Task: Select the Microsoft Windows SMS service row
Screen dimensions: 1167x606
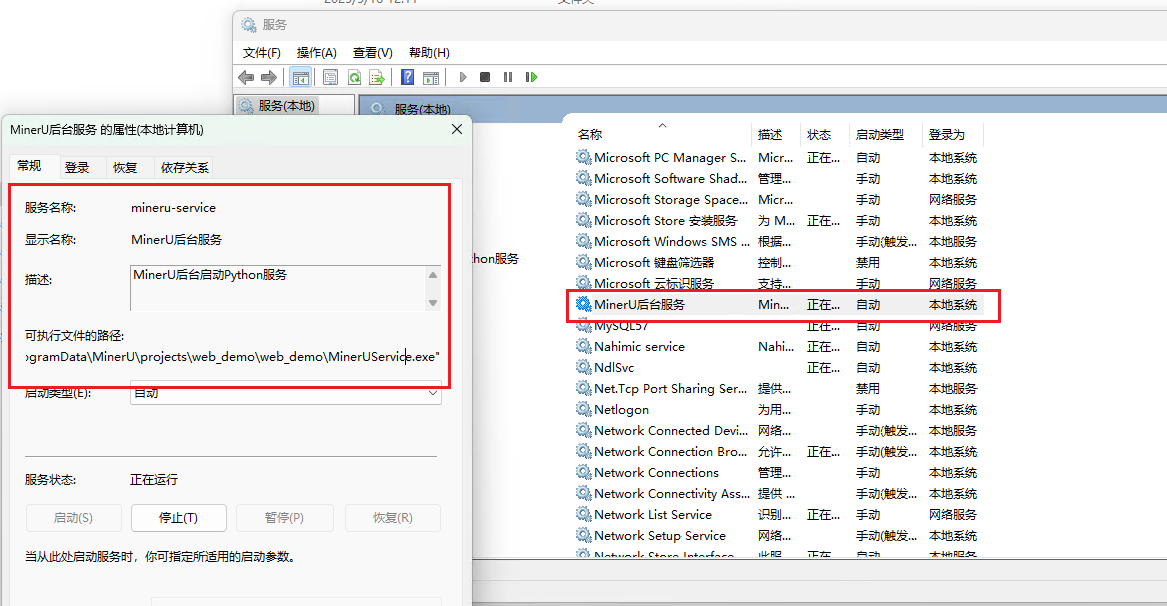Action: (x=778, y=241)
